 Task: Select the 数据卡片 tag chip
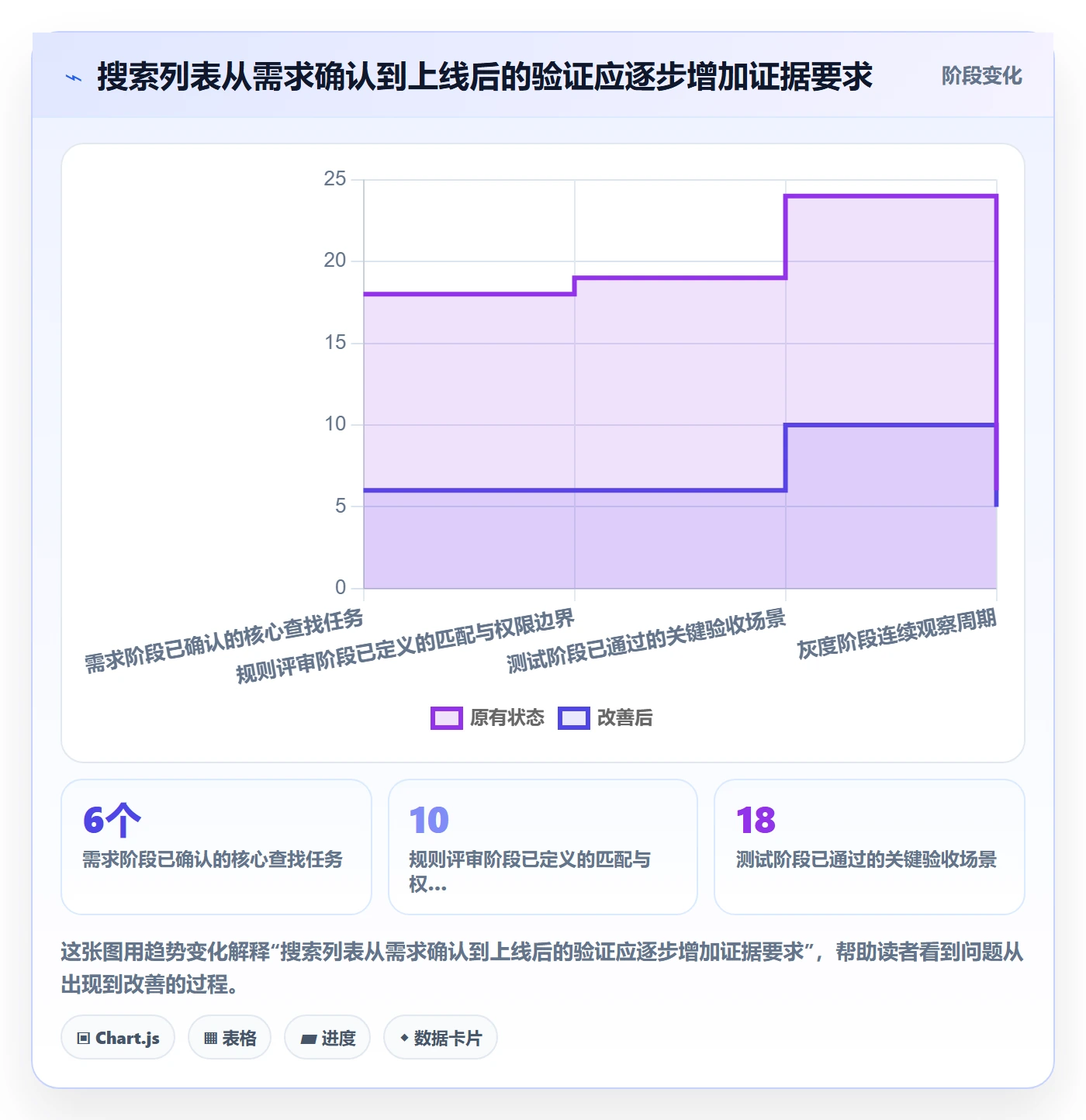click(441, 1038)
